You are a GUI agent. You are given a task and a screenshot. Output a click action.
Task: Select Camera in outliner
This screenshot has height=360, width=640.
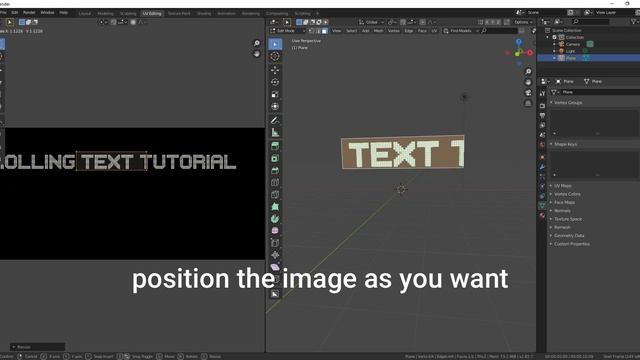click(573, 44)
